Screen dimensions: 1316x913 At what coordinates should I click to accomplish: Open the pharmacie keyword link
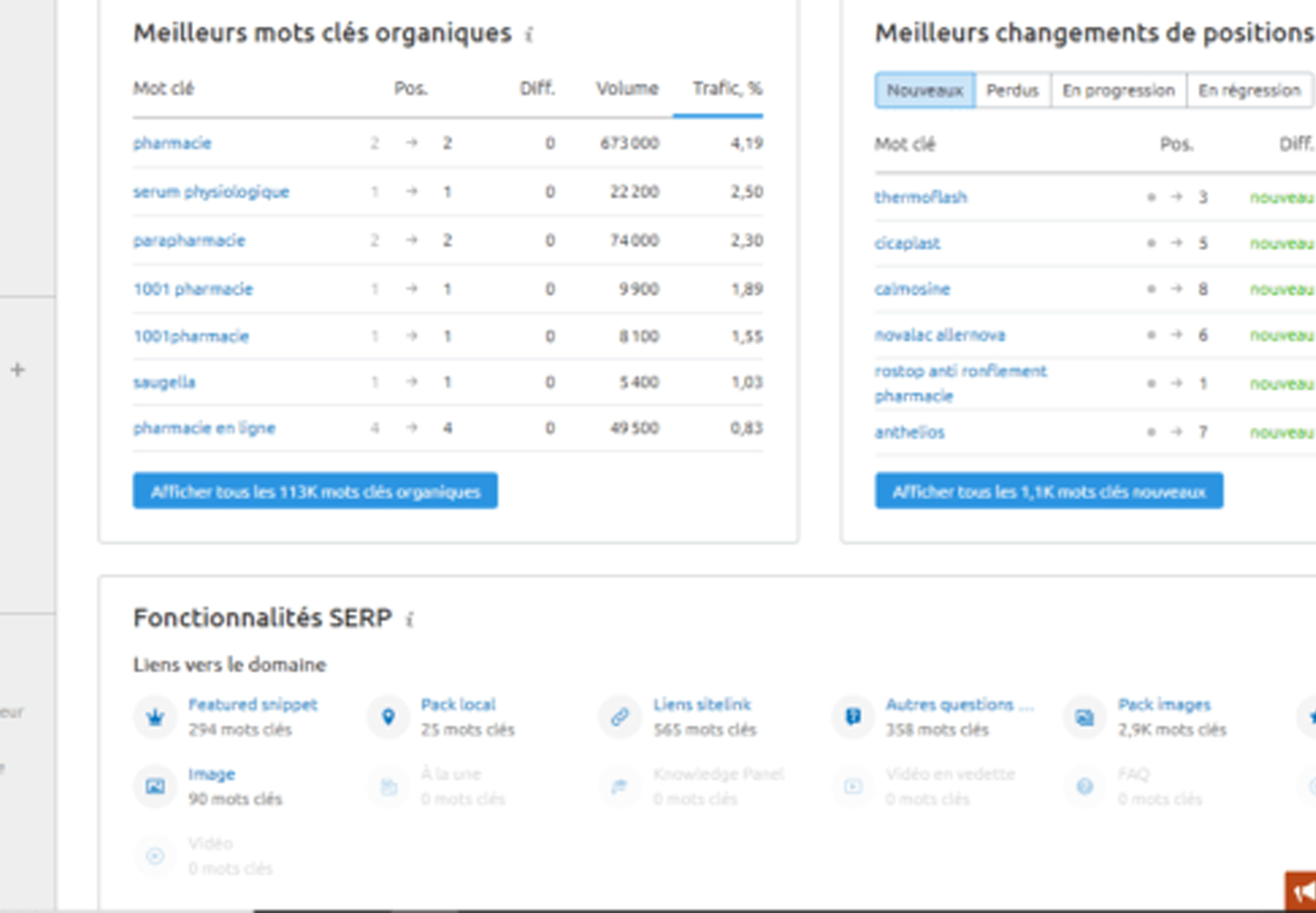pyautogui.click(x=172, y=143)
